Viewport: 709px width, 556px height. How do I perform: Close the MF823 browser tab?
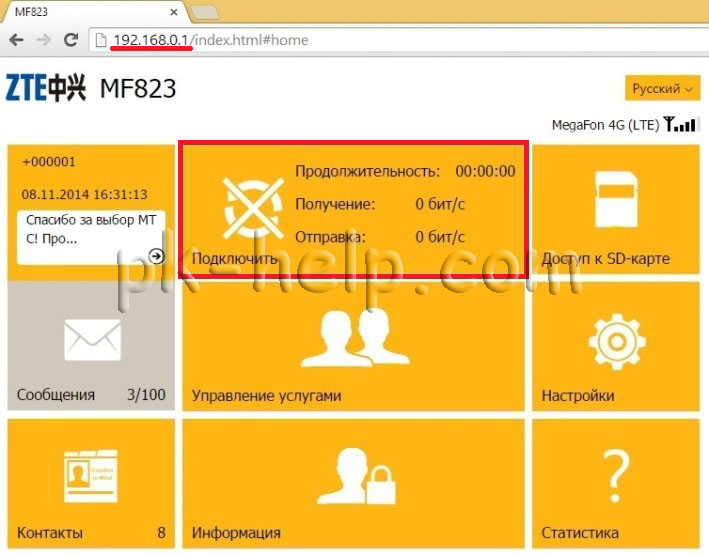point(174,12)
